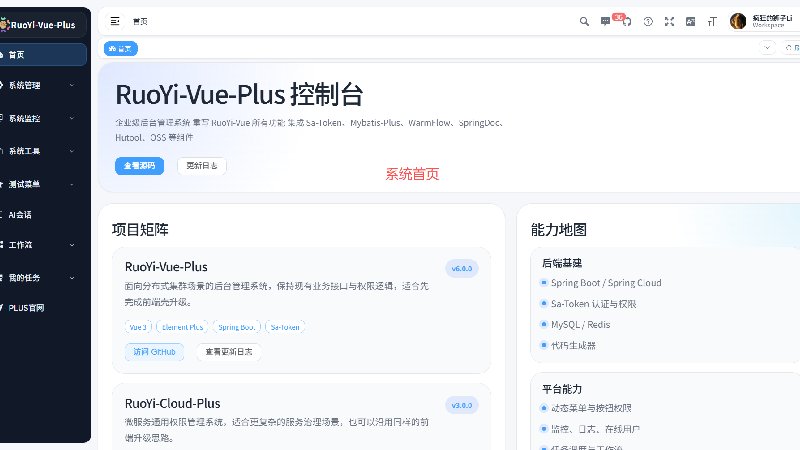Click the 动态菜单与按钮权限 list item
The height and width of the screenshot is (450, 800).
pyautogui.click(x=591, y=408)
